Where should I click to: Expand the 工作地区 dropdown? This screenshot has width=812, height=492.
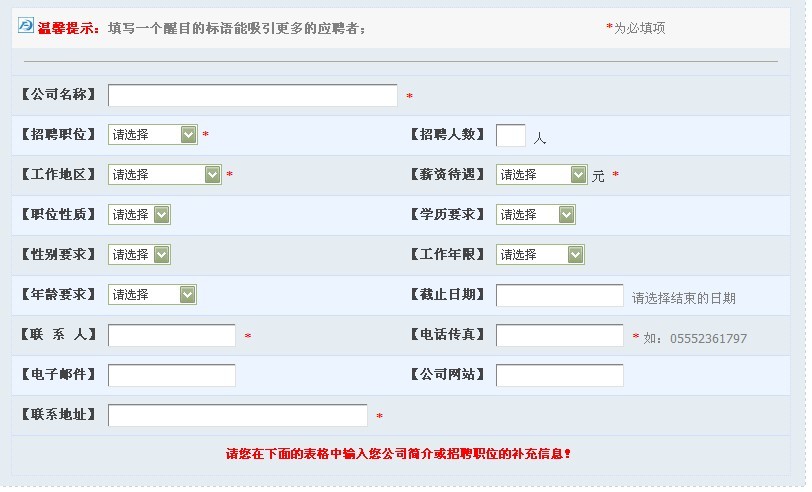(x=165, y=175)
